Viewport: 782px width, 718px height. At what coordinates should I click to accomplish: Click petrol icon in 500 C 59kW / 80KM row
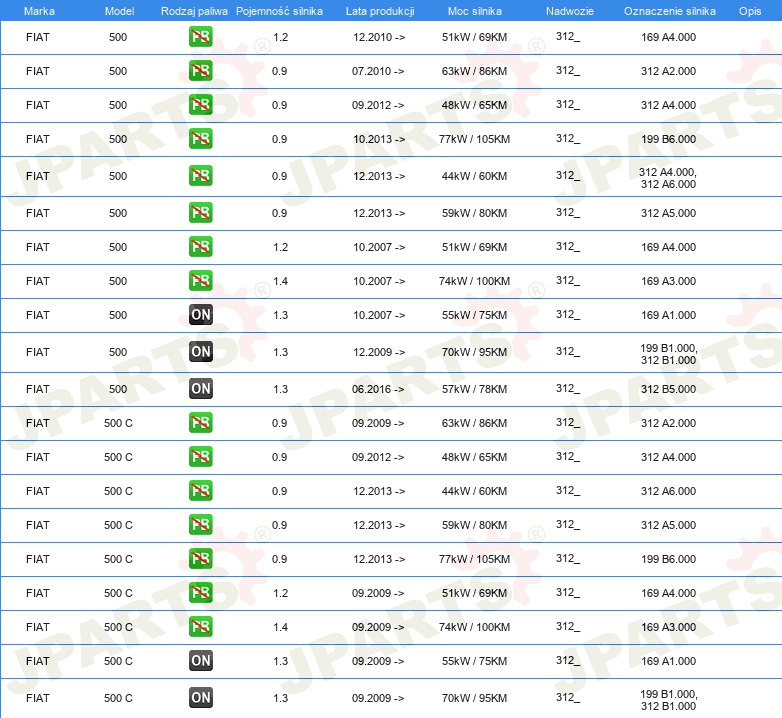pyautogui.click(x=200, y=525)
